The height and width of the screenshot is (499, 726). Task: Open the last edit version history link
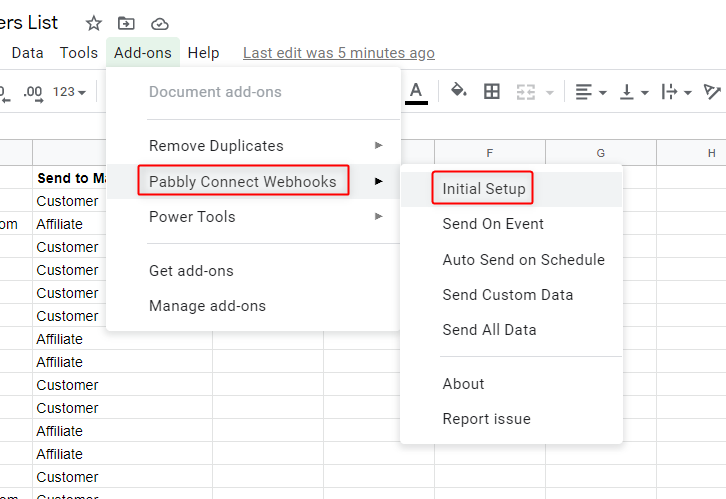[338, 53]
